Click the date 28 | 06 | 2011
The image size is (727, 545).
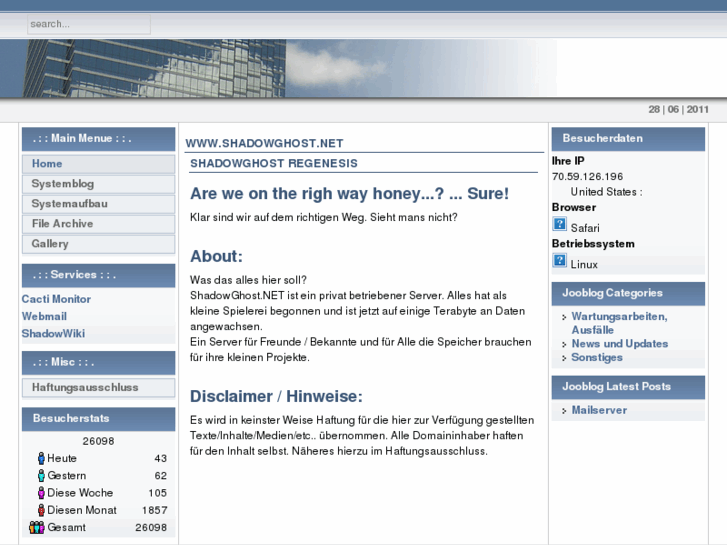[678, 109]
